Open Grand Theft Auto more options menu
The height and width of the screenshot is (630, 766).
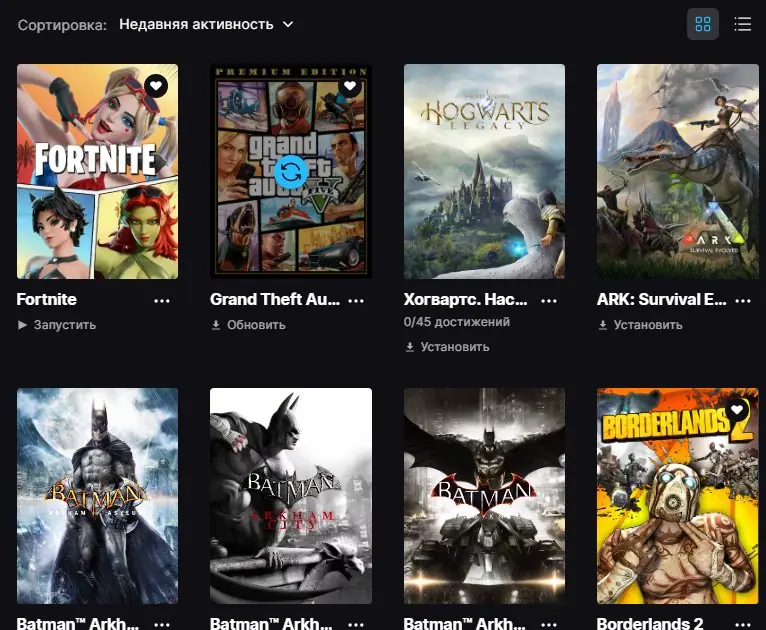coord(356,300)
